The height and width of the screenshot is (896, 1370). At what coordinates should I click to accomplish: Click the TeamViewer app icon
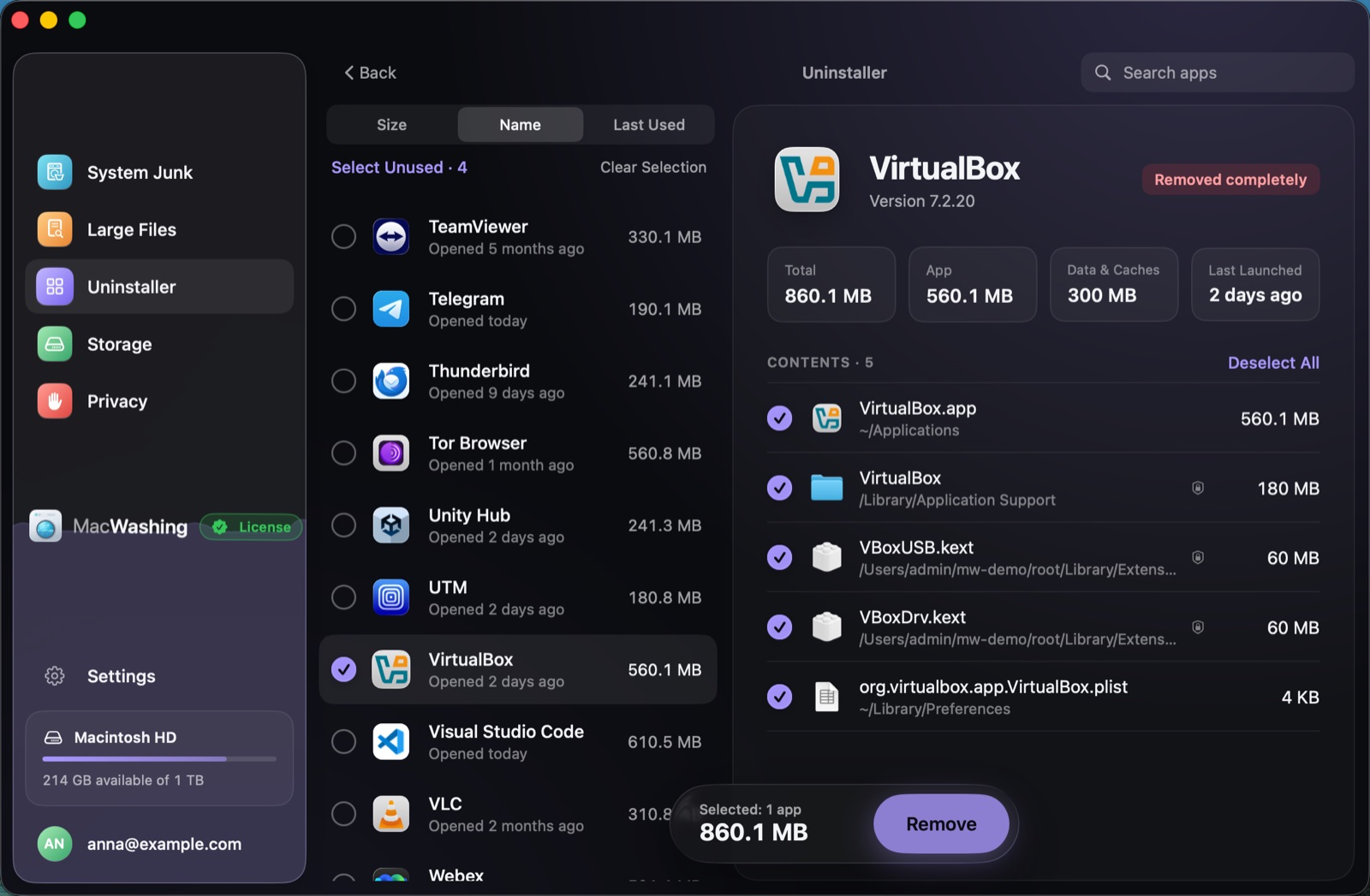click(391, 237)
